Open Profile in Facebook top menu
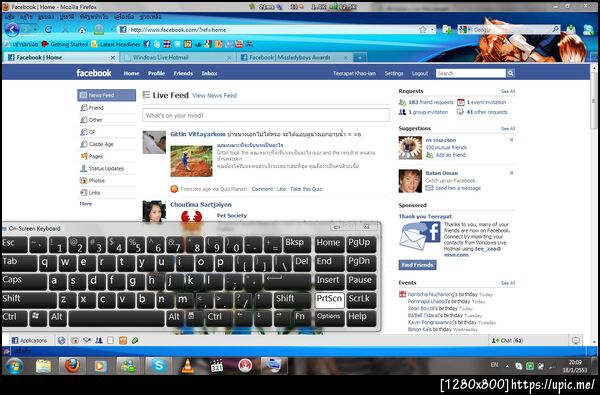 pyautogui.click(x=156, y=73)
